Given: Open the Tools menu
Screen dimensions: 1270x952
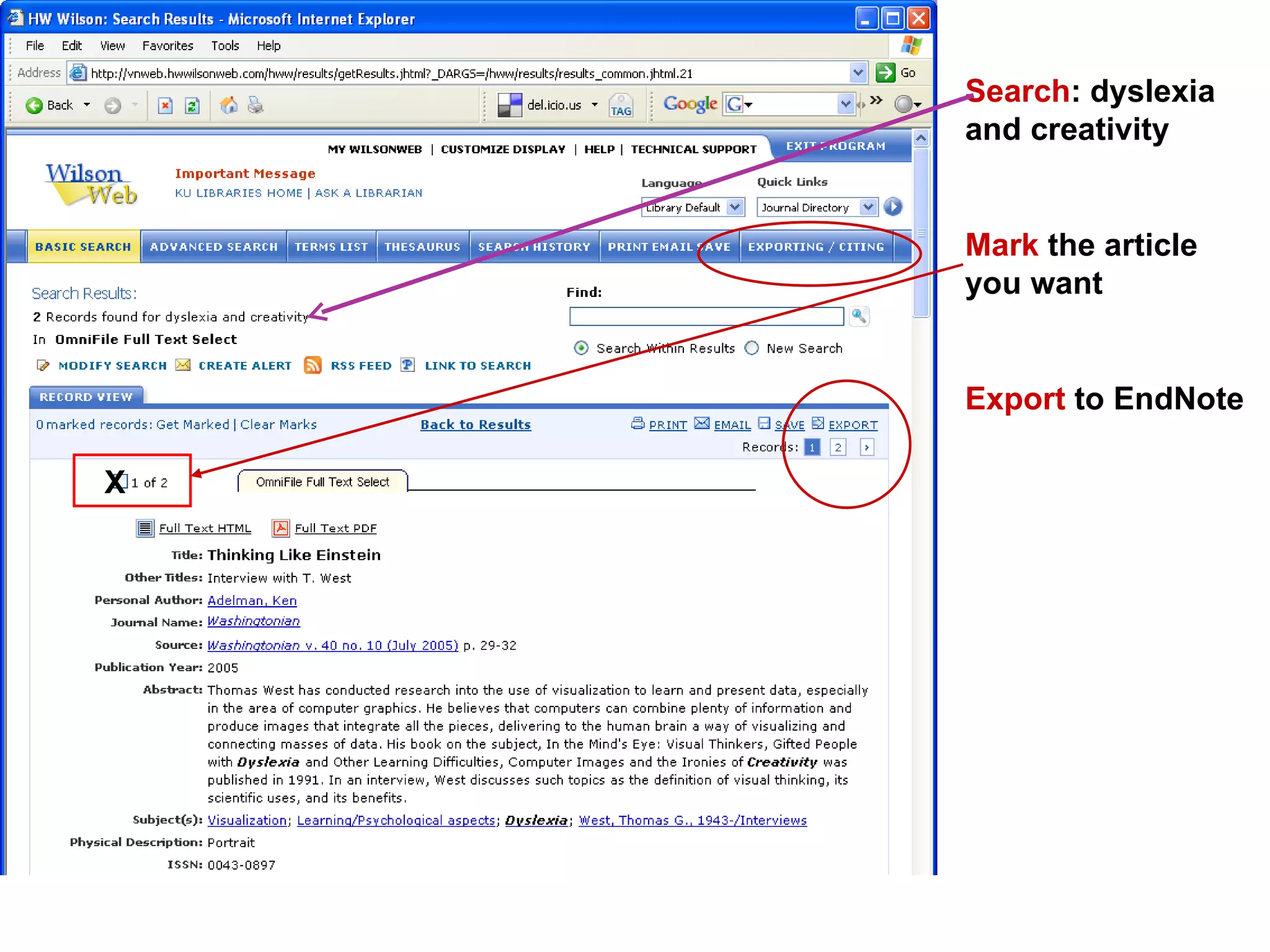Looking at the screenshot, I should 224,46.
